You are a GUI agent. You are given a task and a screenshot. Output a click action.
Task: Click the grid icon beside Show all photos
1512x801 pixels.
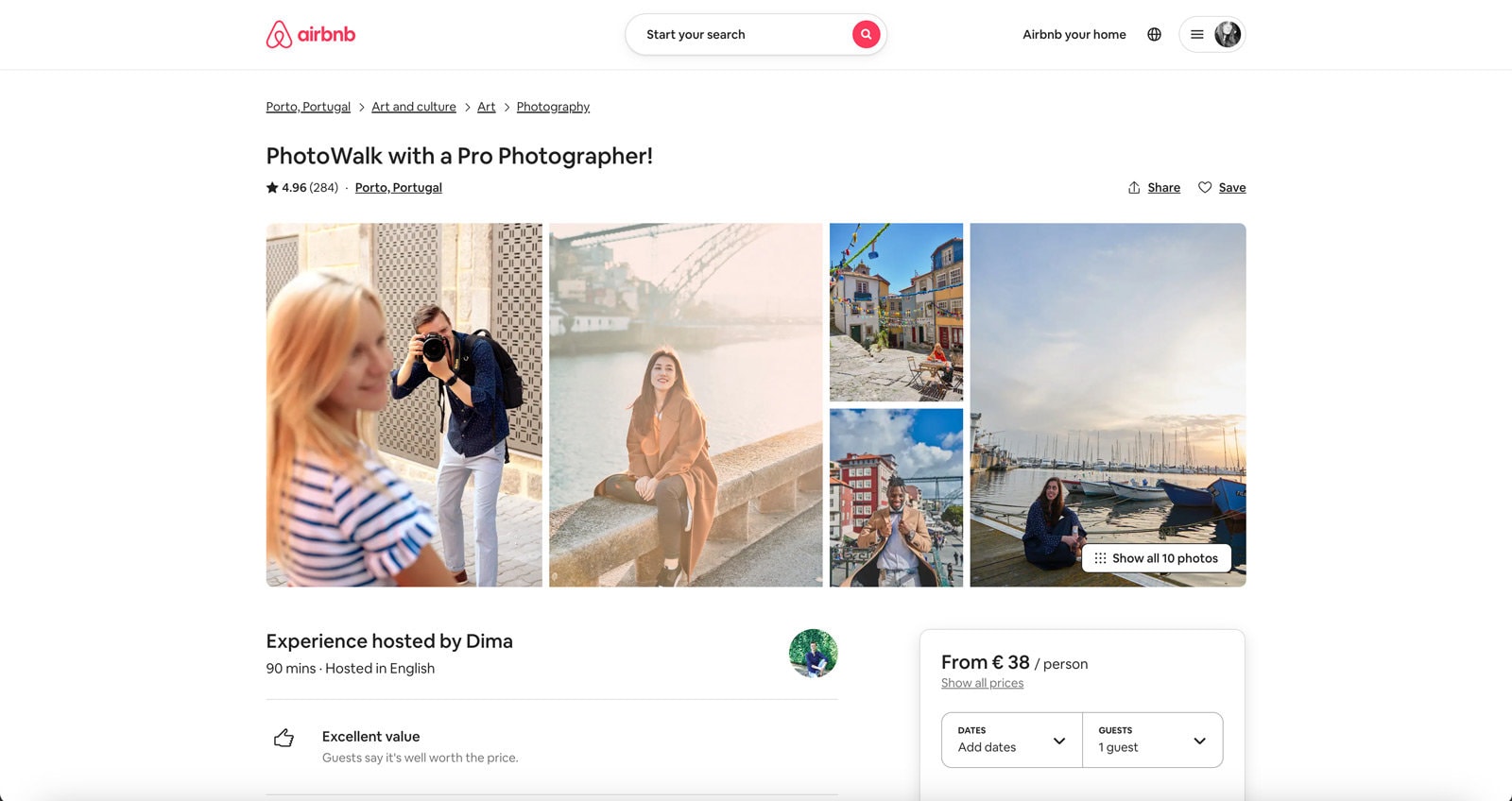tap(1100, 558)
